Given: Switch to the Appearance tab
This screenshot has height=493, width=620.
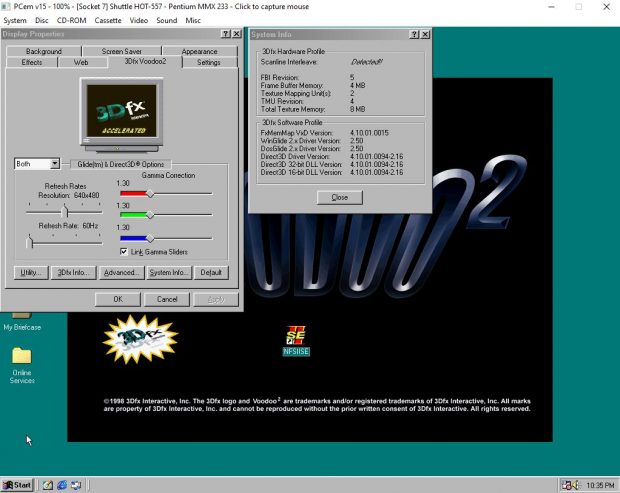Looking at the screenshot, I should coord(200,51).
